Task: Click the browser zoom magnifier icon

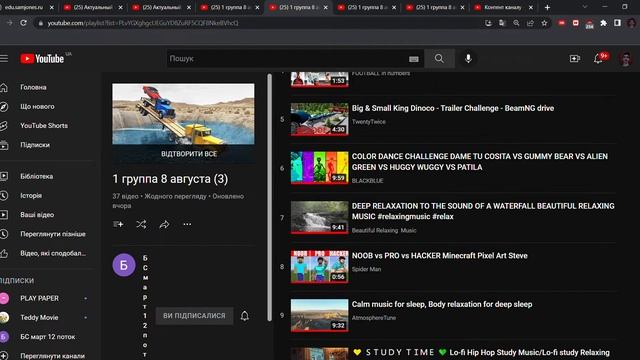Action: pyautogui.click(x=516, y=23)
